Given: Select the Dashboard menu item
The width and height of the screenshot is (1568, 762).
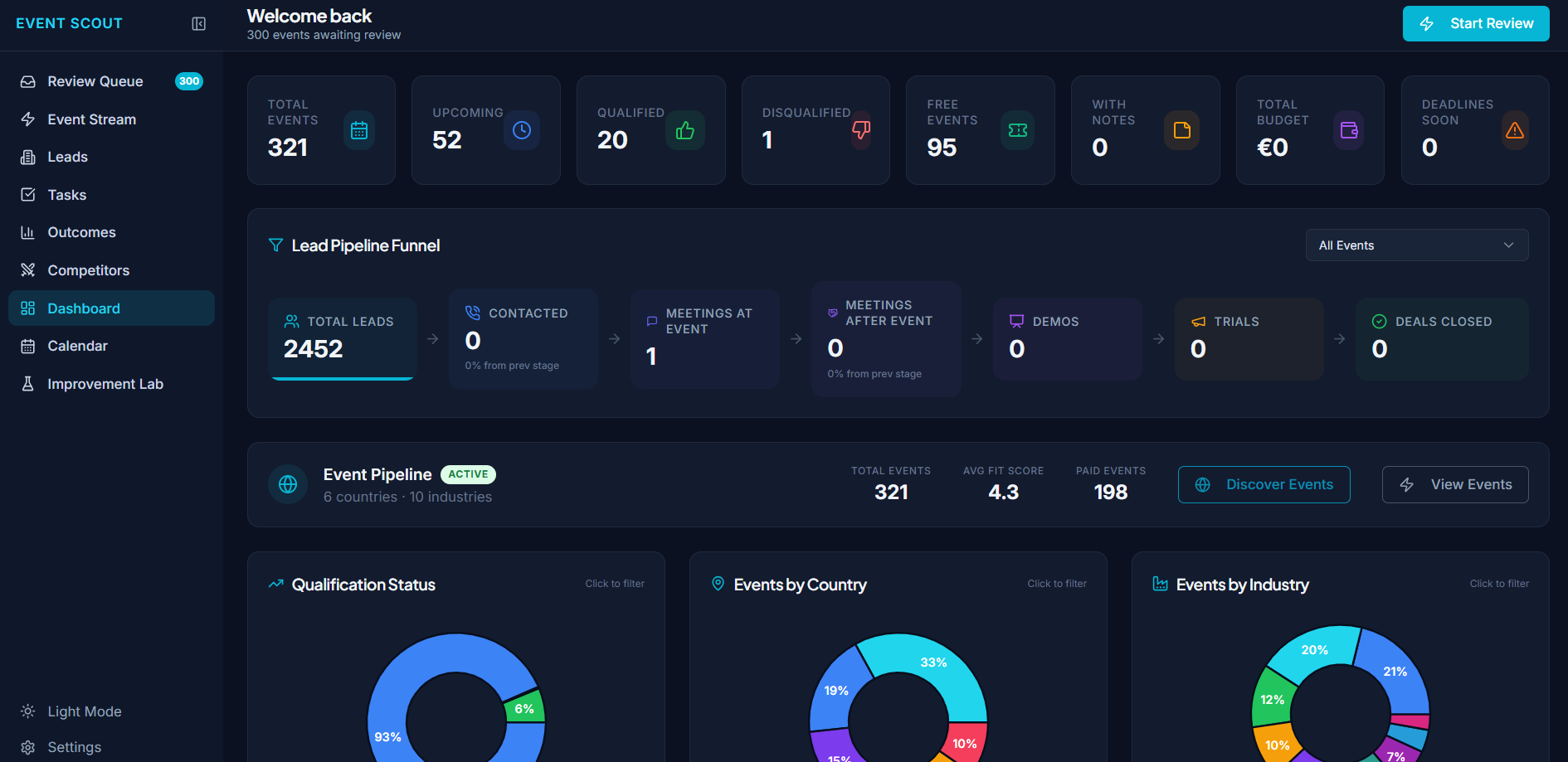Looking at the screenshot, I should point(111,308).
